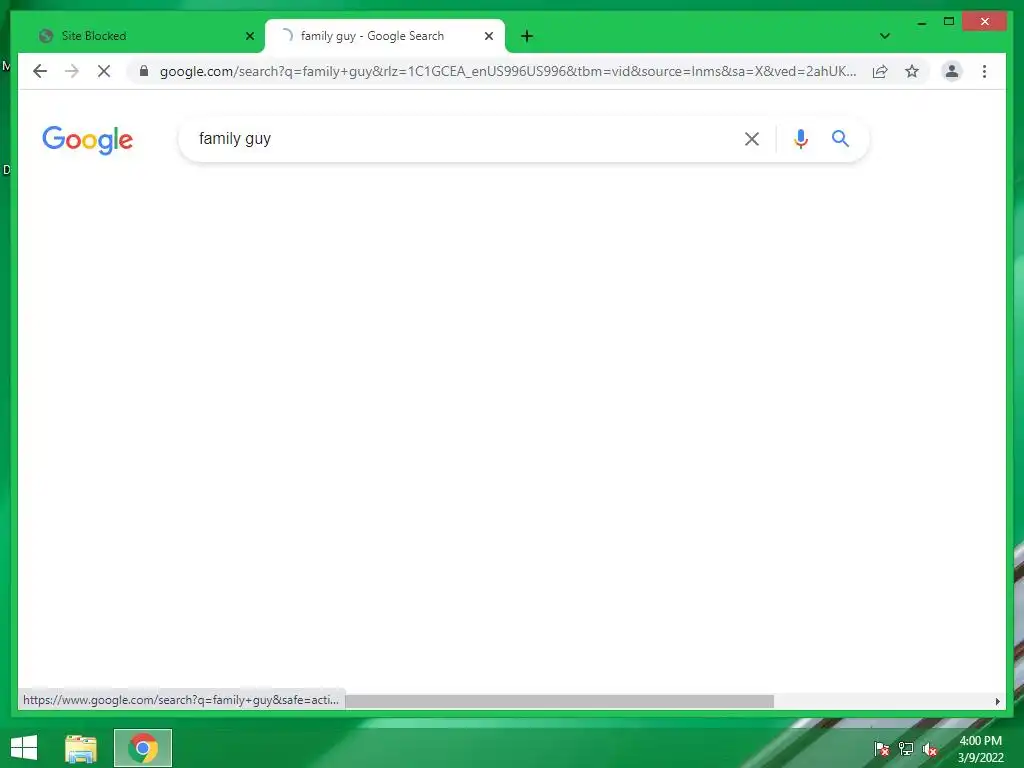Open Action Center flag tray icon
The image size is (1024, 768).
pyautogui.click(x=882, y=749)
